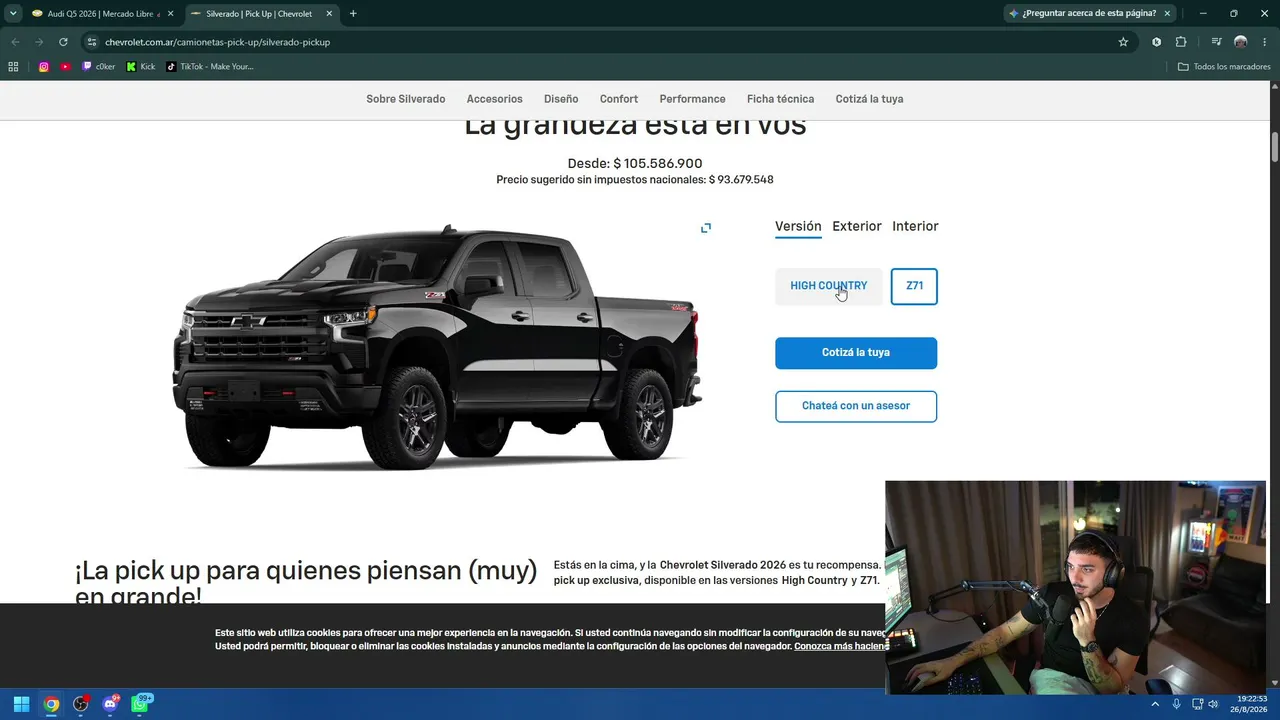Click the black Silverado truck image

tap(437, 348)
